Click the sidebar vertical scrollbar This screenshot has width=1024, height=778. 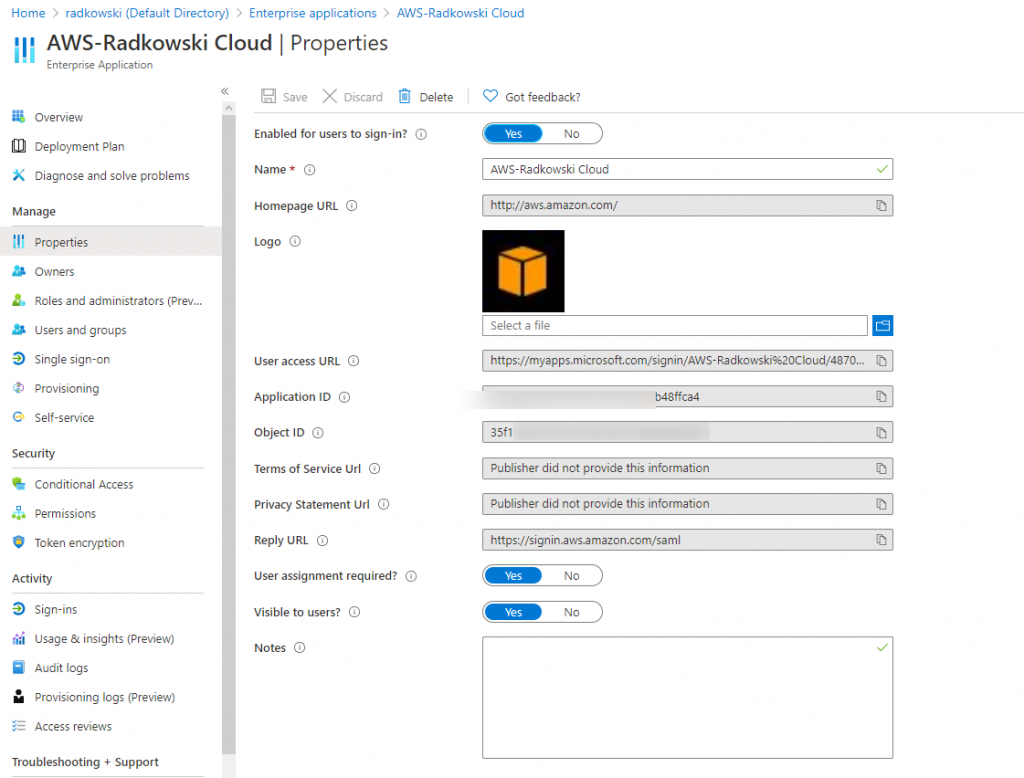pyautogui.click(x=229, y=434)
